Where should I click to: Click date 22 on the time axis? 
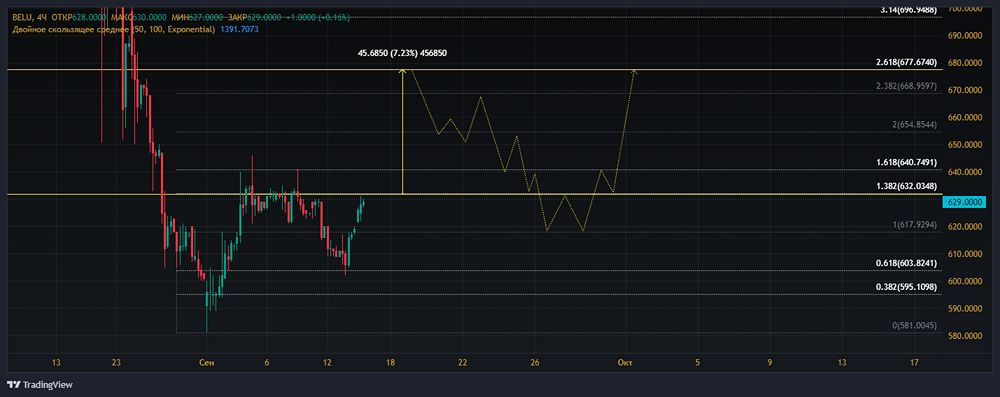(462, 363)
